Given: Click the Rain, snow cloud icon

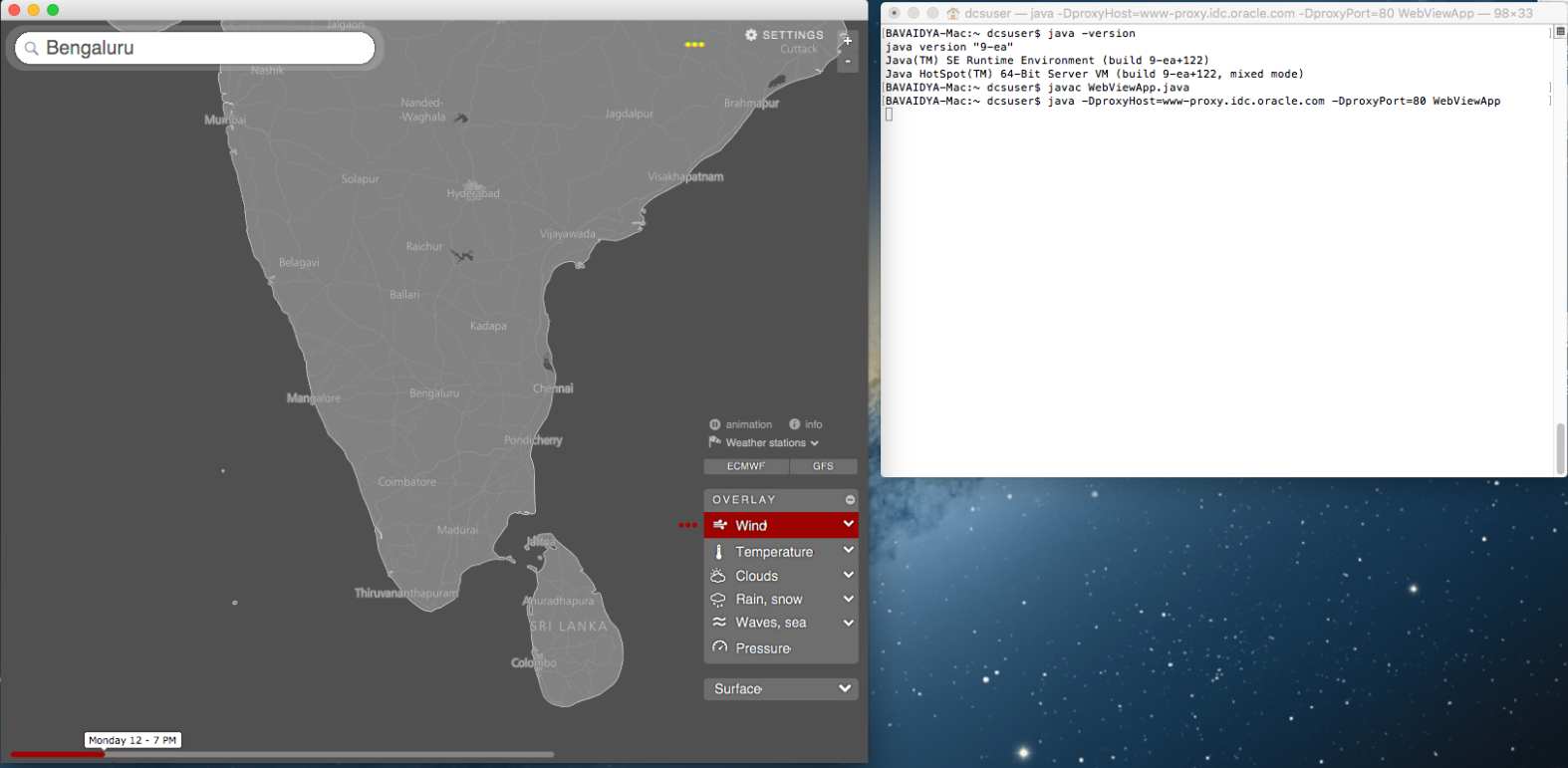Looking at the screenshot, I should pyautogui.click(x=718, y=600).
